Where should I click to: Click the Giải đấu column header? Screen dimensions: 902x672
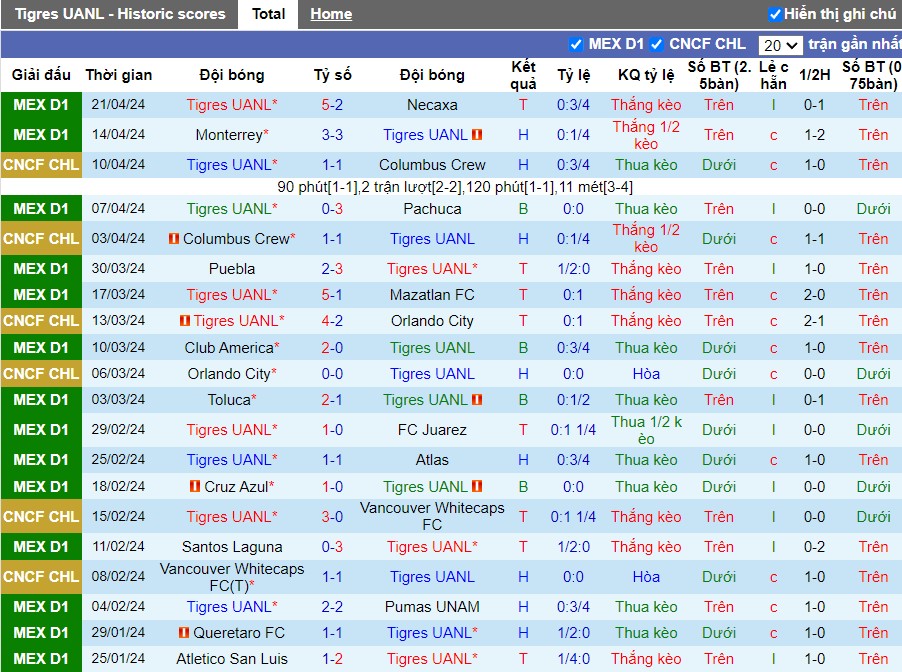click(41, 75)
